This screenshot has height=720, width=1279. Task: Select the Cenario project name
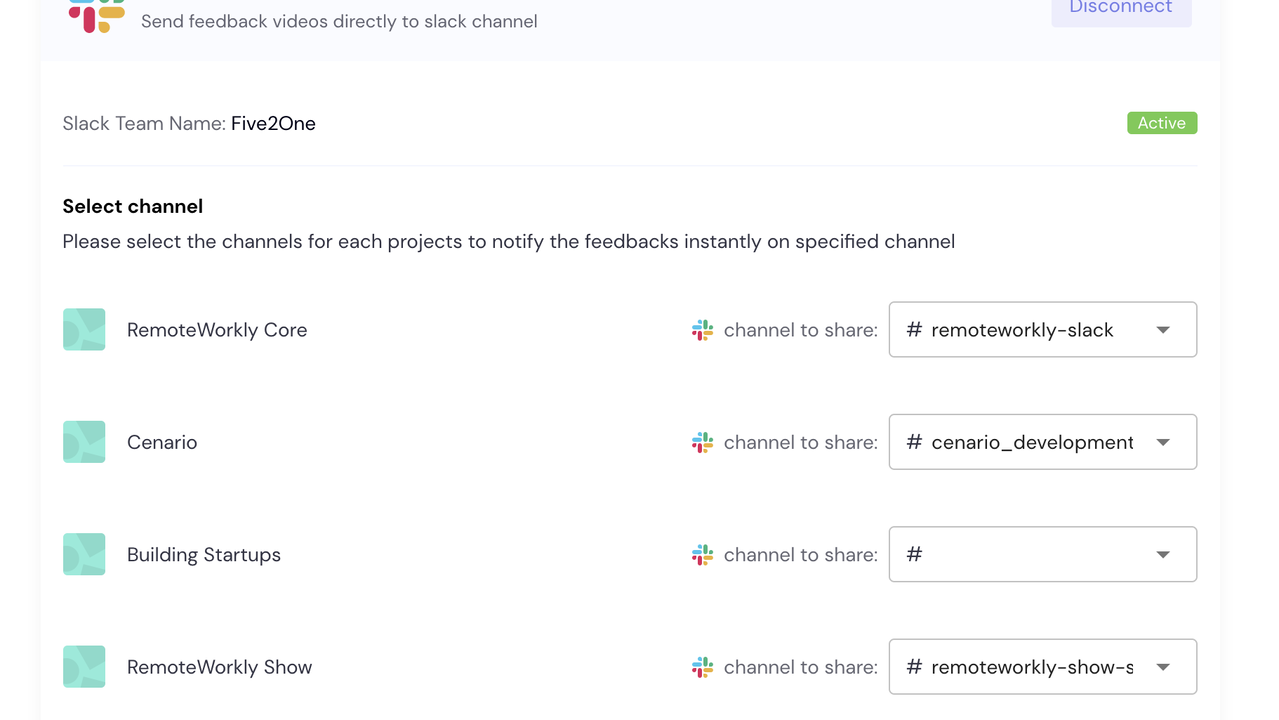point(162,442)
